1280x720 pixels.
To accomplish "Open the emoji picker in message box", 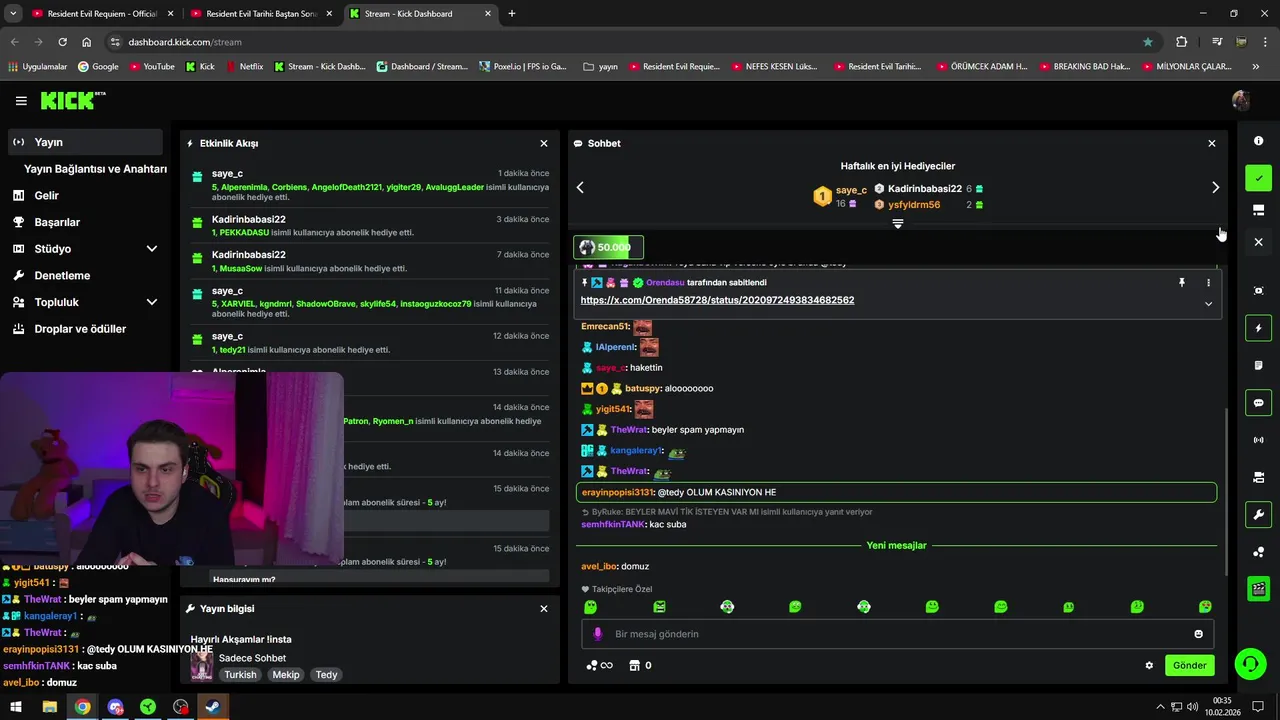I will coord(1198,634).
